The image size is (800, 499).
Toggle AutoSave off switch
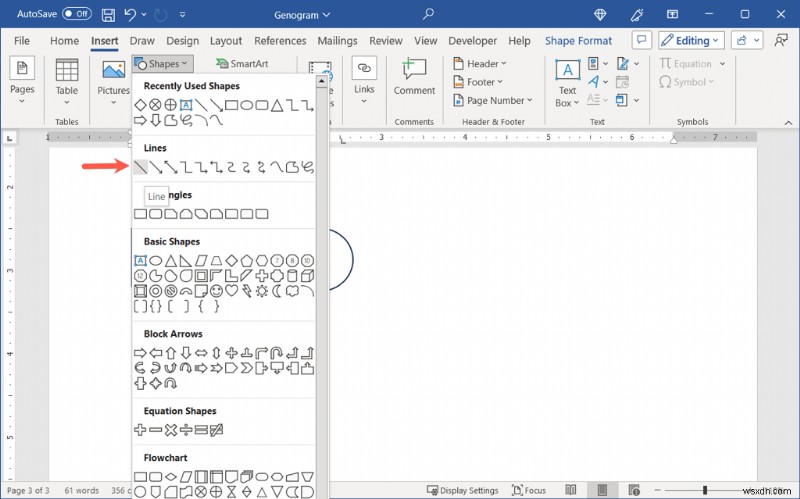coord(77,14)
